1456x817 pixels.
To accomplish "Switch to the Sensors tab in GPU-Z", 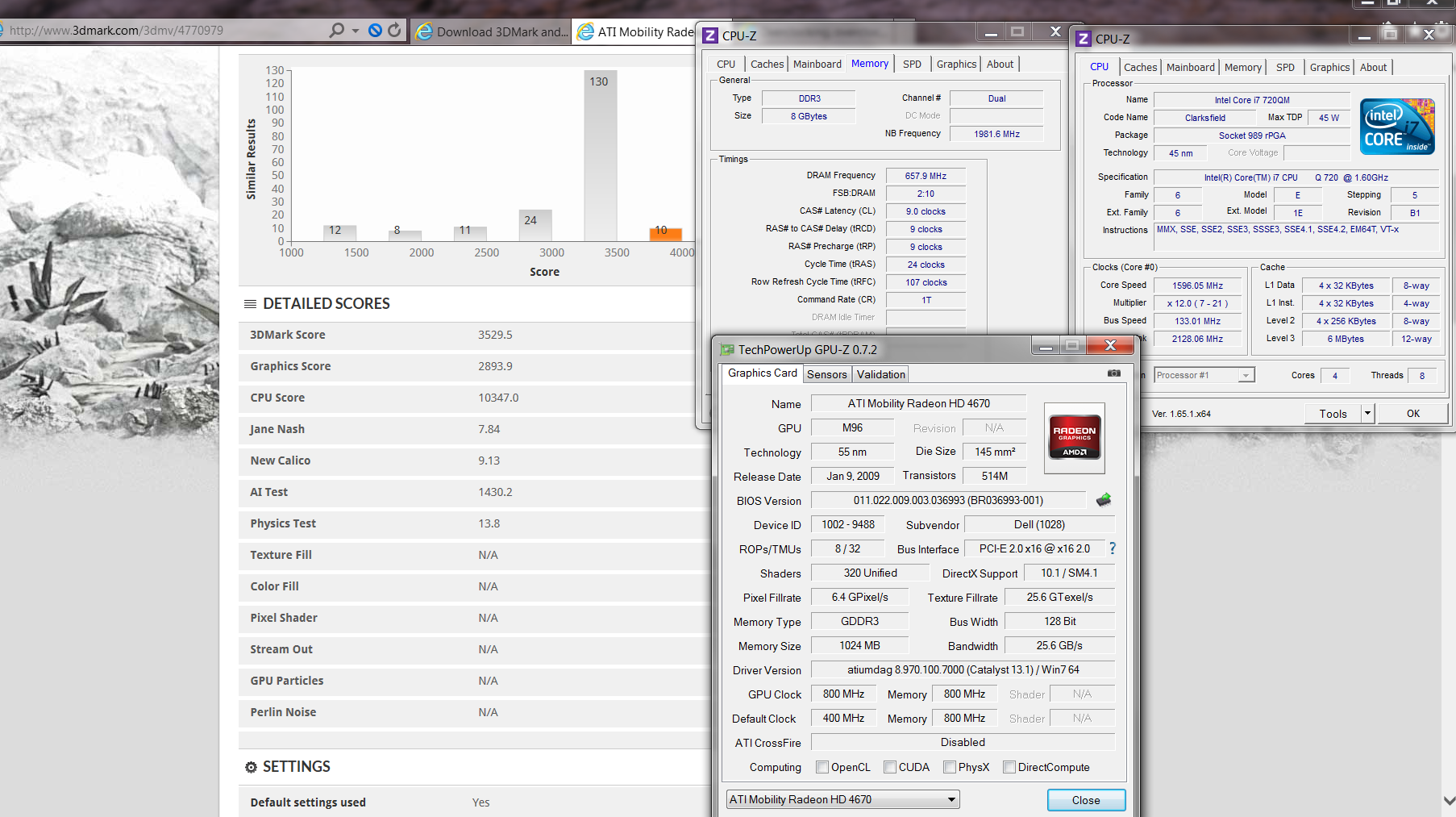I will [827, 374].
